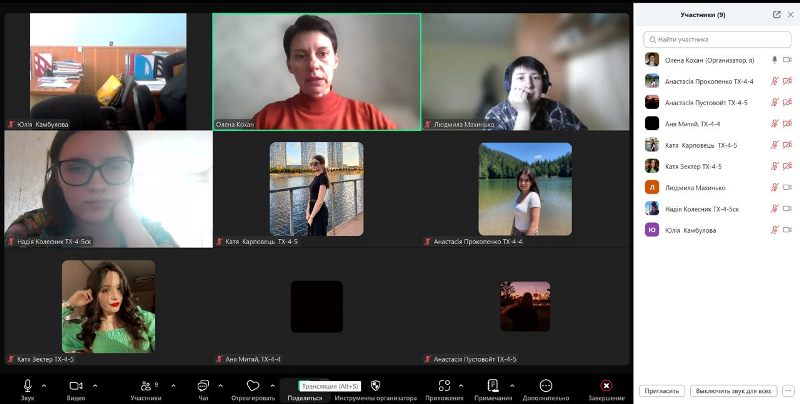Mute microphone with the Звук button
The width and height of the screenshot is (800, 404).
[x=28, y=390]
